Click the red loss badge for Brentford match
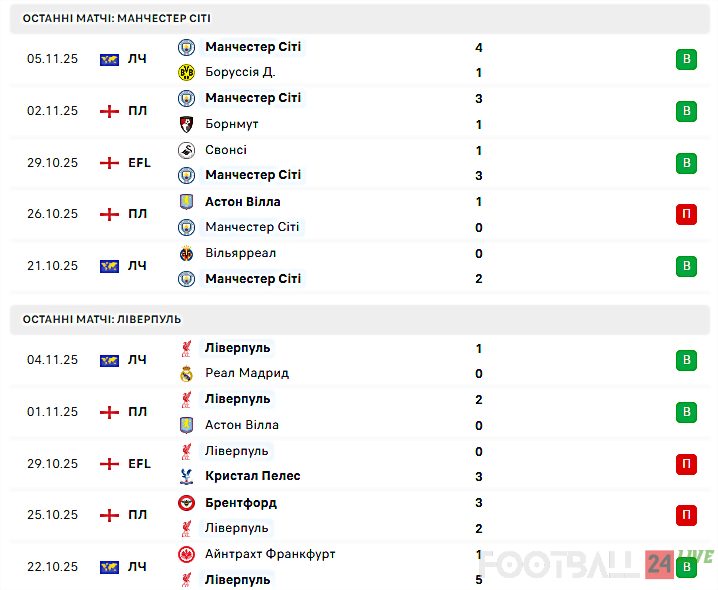Screen dimensions: 718x590 [686, 515]
